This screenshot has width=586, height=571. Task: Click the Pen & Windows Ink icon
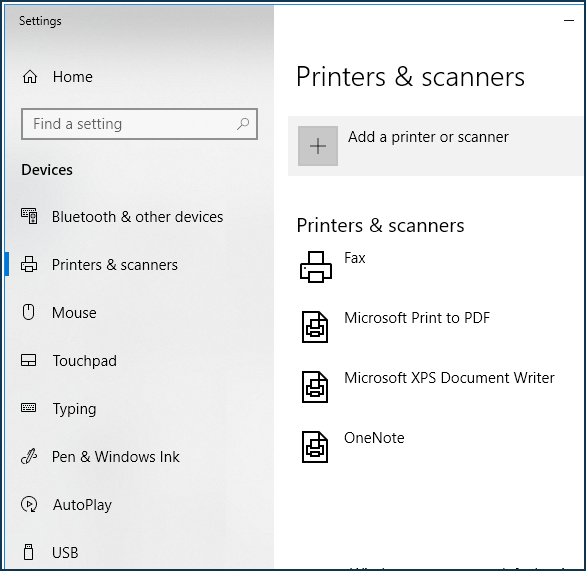(29, 456)
